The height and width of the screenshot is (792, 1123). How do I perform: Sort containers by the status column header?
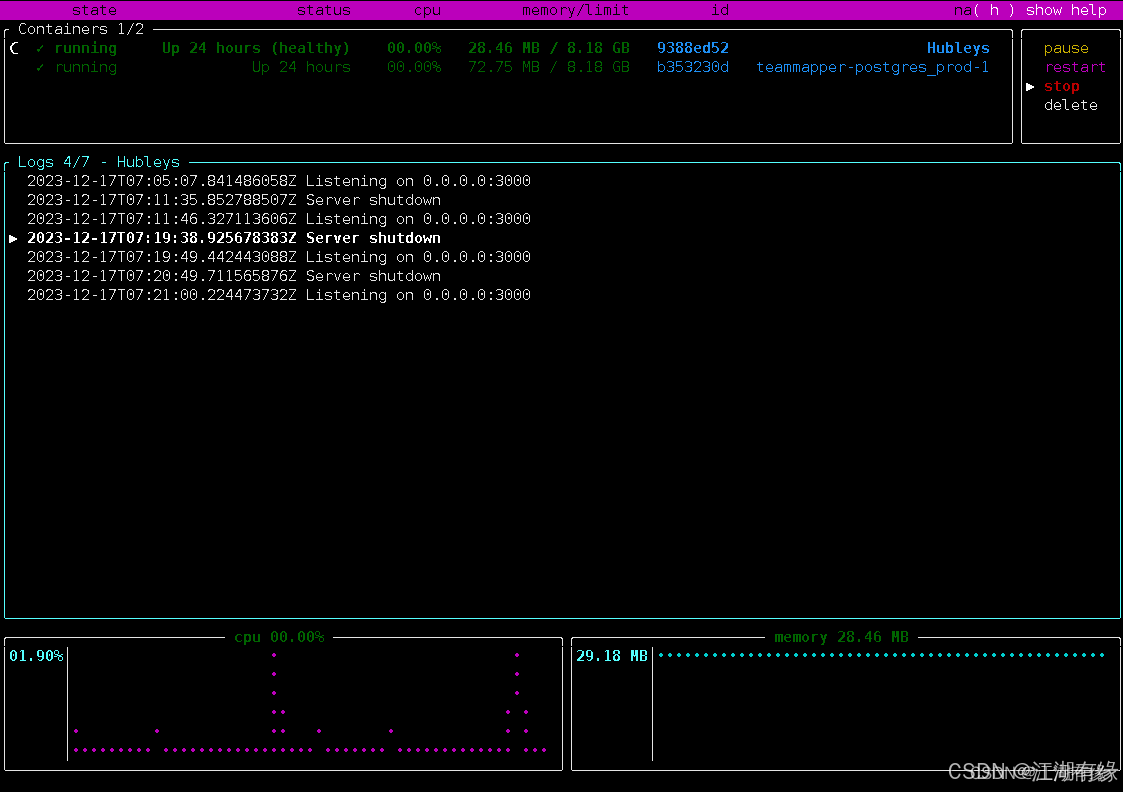click(324, 10)
